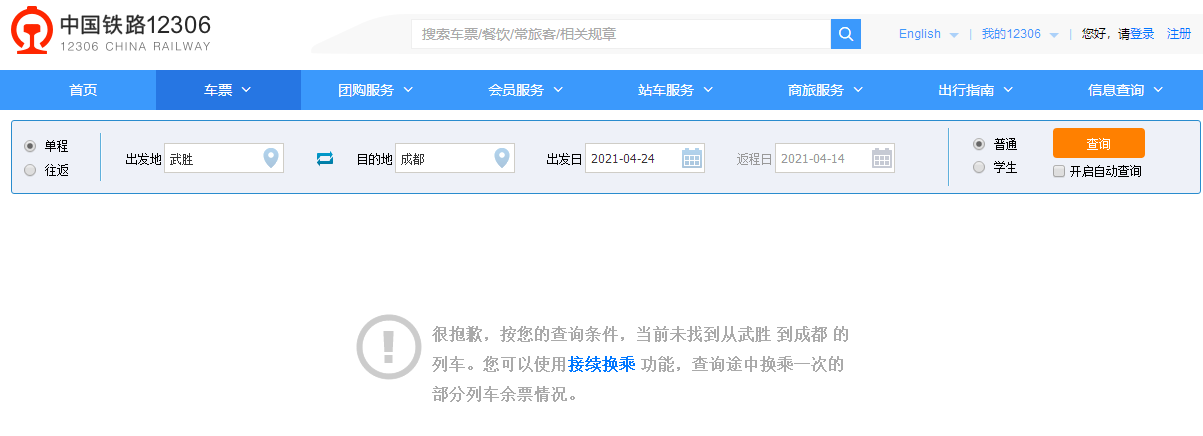Click the China Railway 12306 logo

pyautogui.click(x=111, y=33)
